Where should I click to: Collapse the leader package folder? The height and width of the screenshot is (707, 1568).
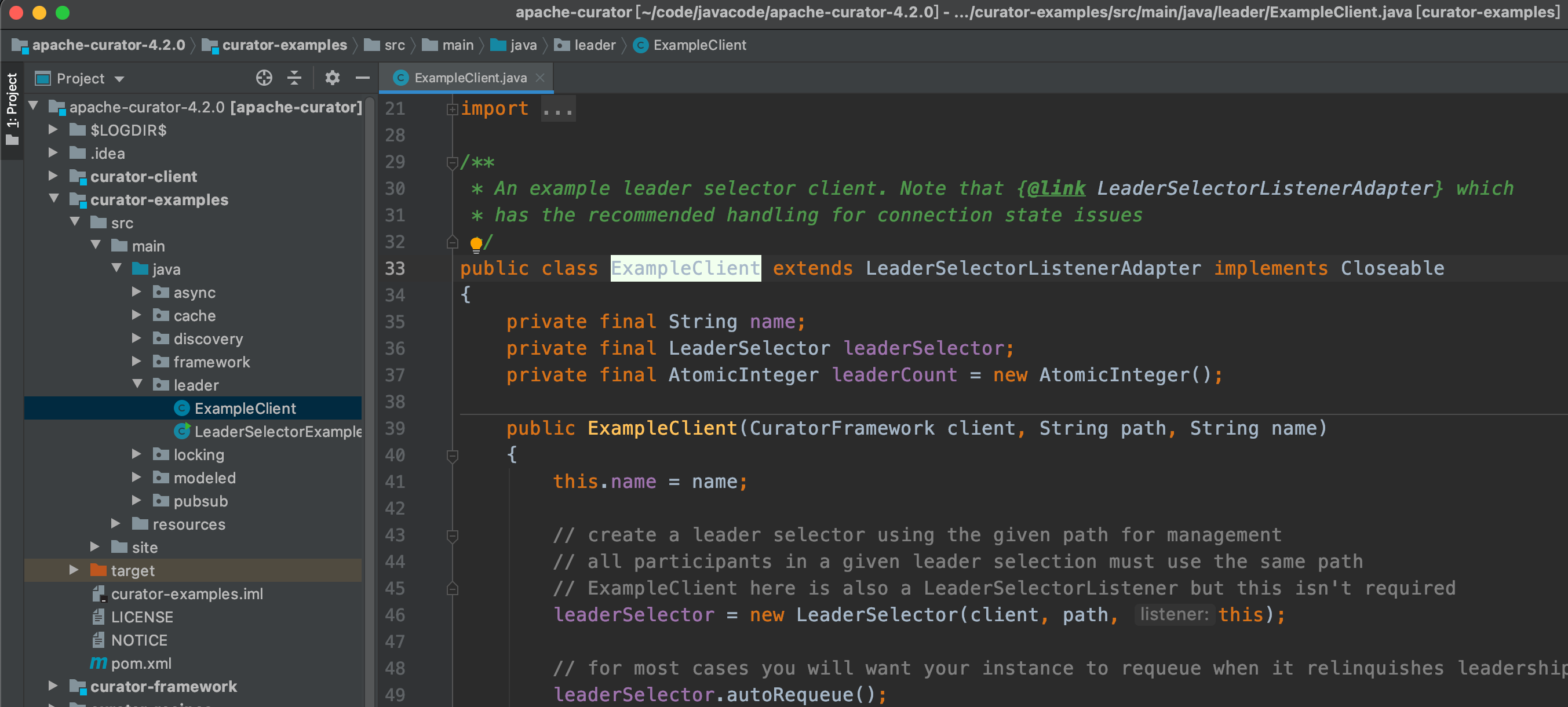coord(137,384)
